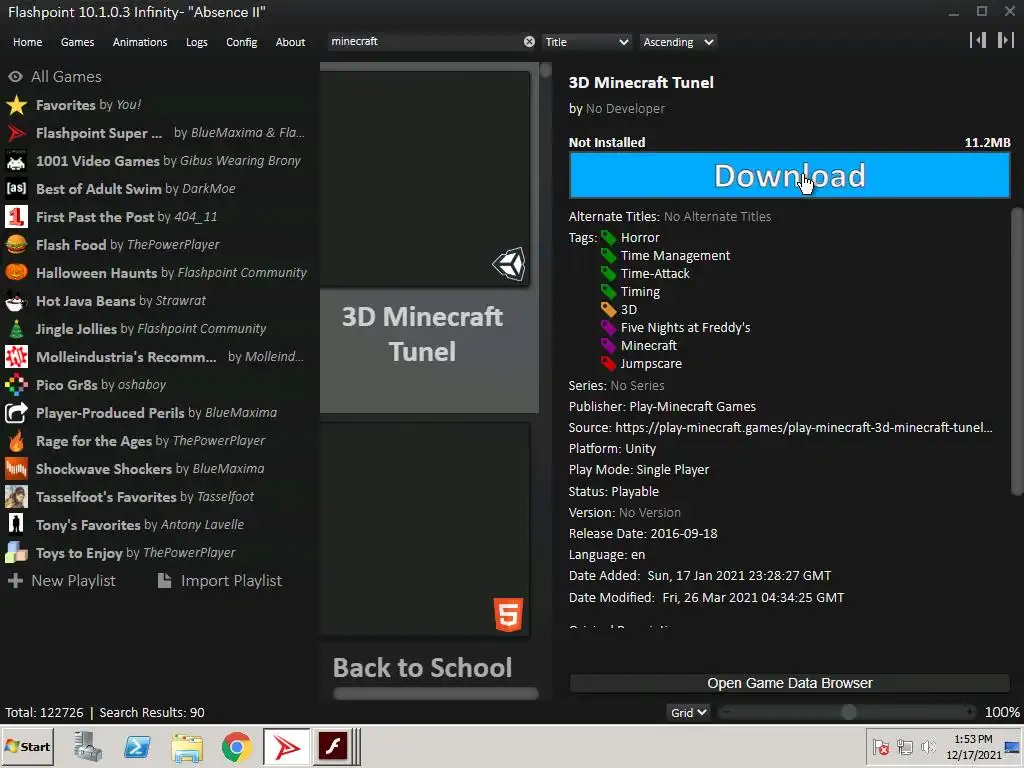Open the Logs page
1024x768 pixels.
197,42
